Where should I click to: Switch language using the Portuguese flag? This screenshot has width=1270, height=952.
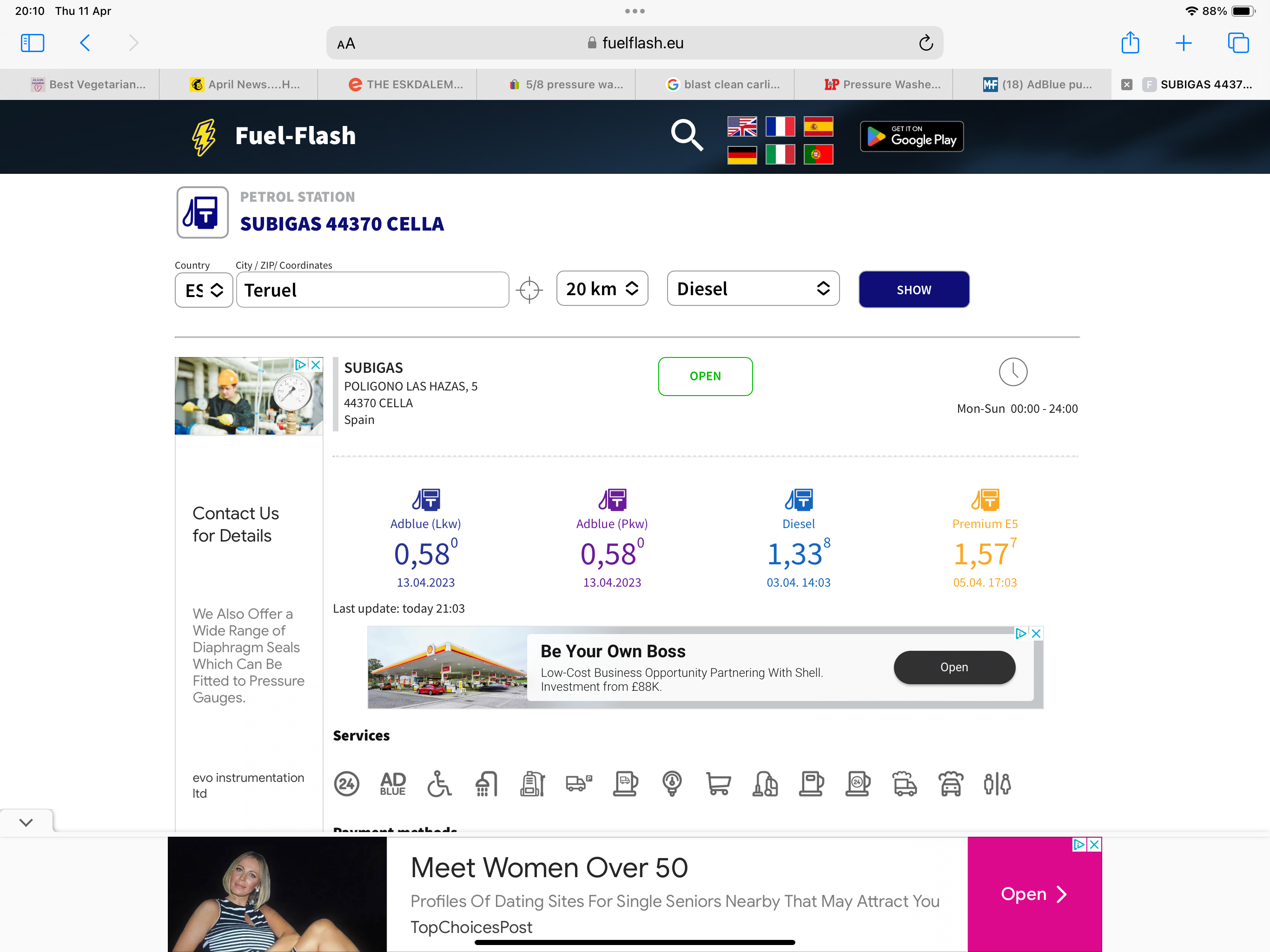tap(818, 155)
